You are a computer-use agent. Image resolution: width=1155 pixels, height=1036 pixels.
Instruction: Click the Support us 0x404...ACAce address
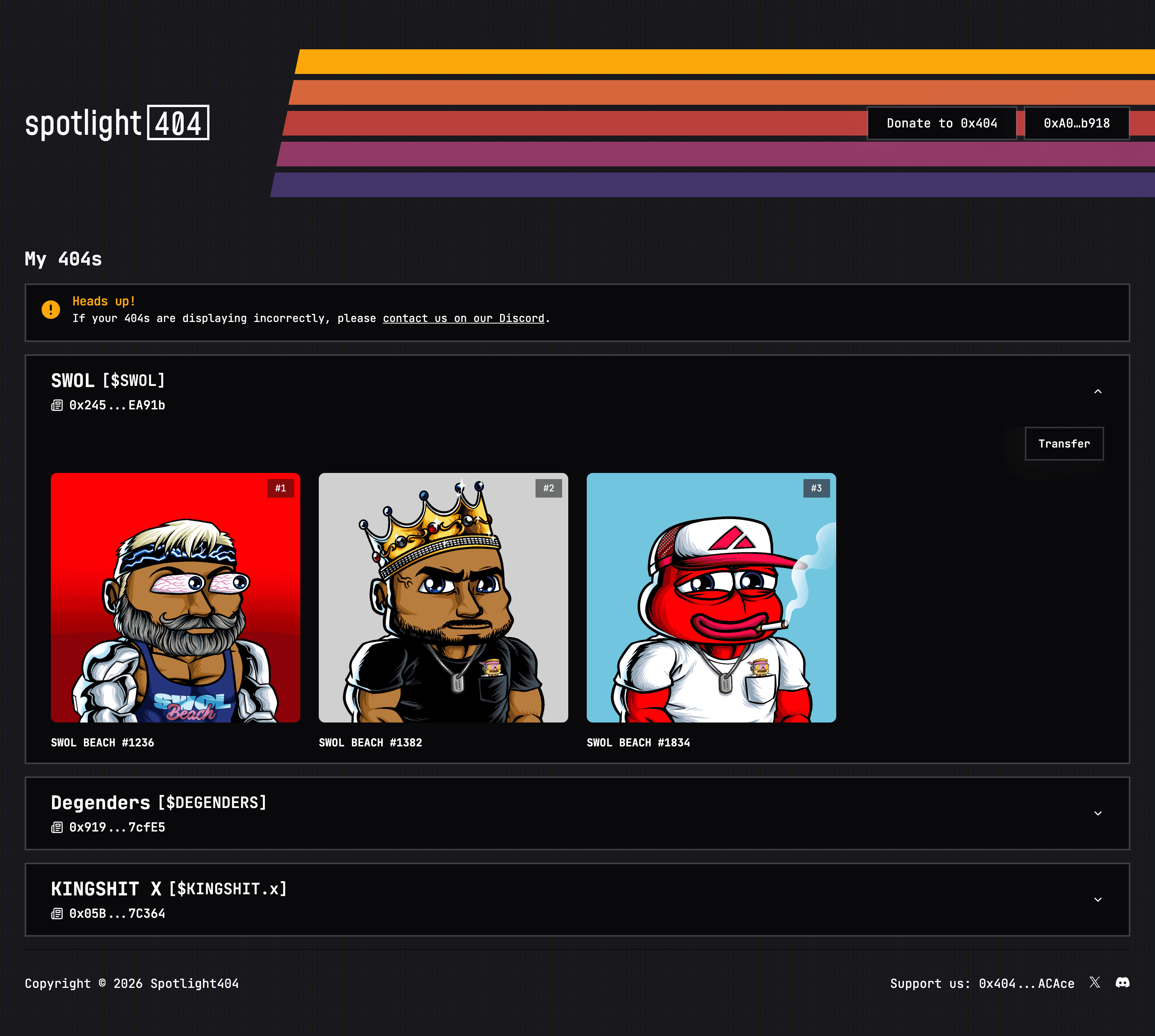pos(1026,984)
